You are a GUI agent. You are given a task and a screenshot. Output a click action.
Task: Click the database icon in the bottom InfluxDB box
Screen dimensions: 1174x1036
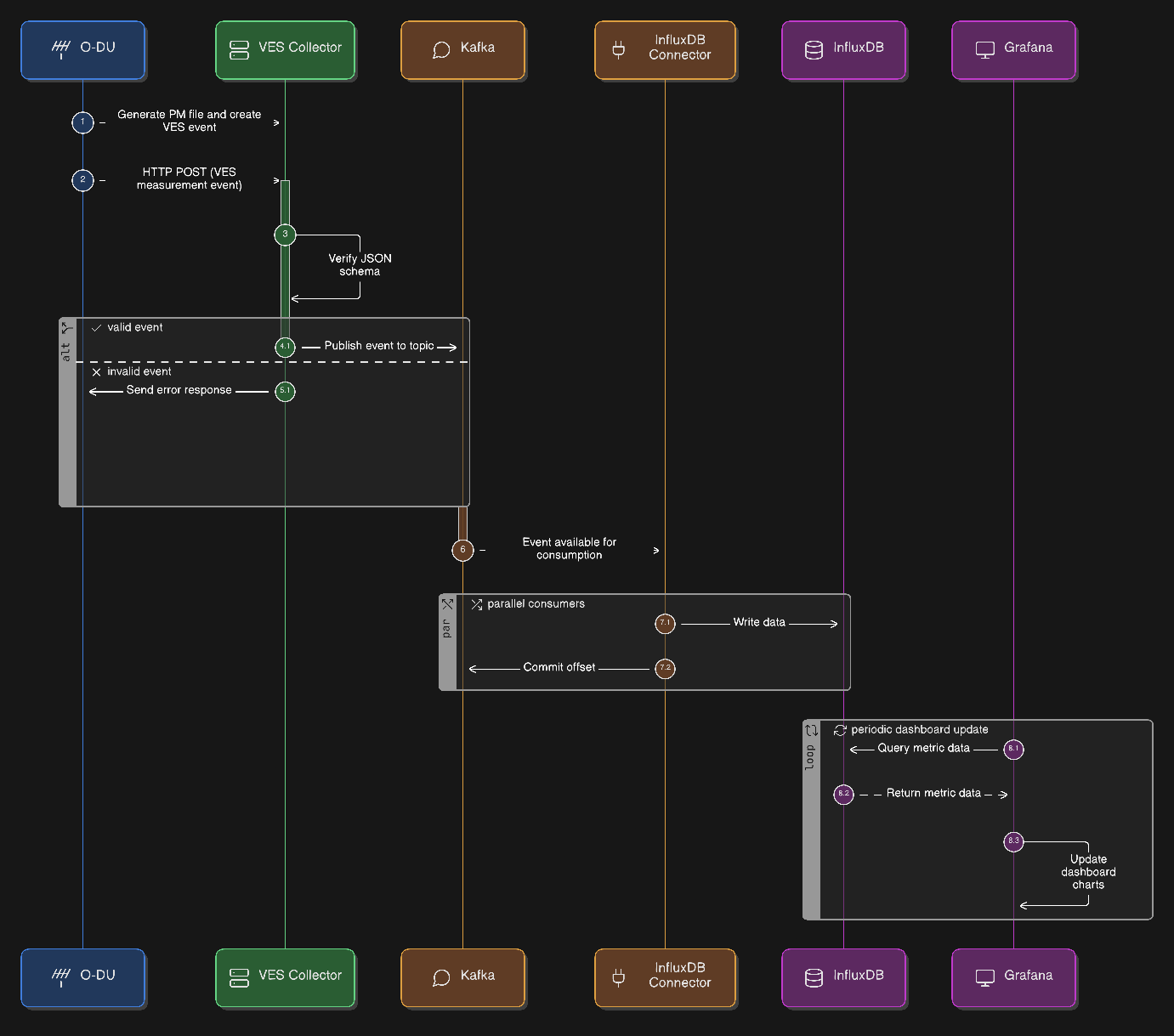click(x=814, y=978)
